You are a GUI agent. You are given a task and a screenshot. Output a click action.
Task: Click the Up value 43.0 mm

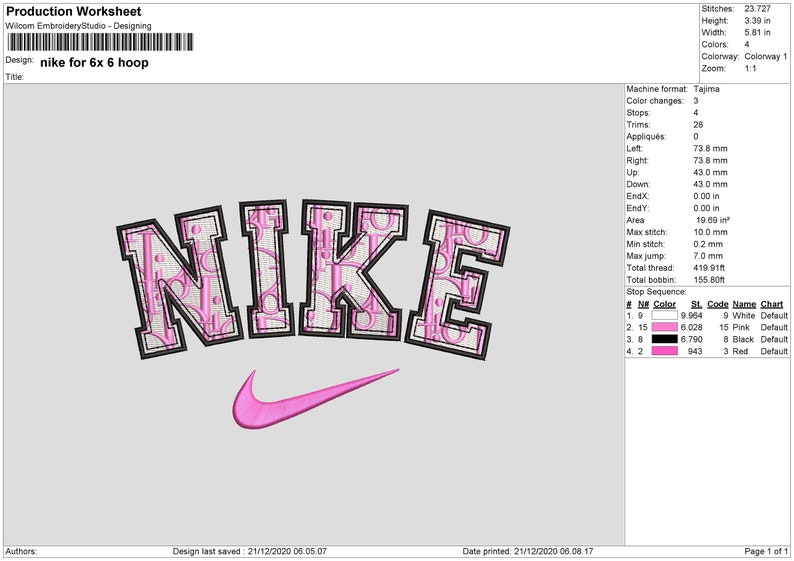click(710, 172)
